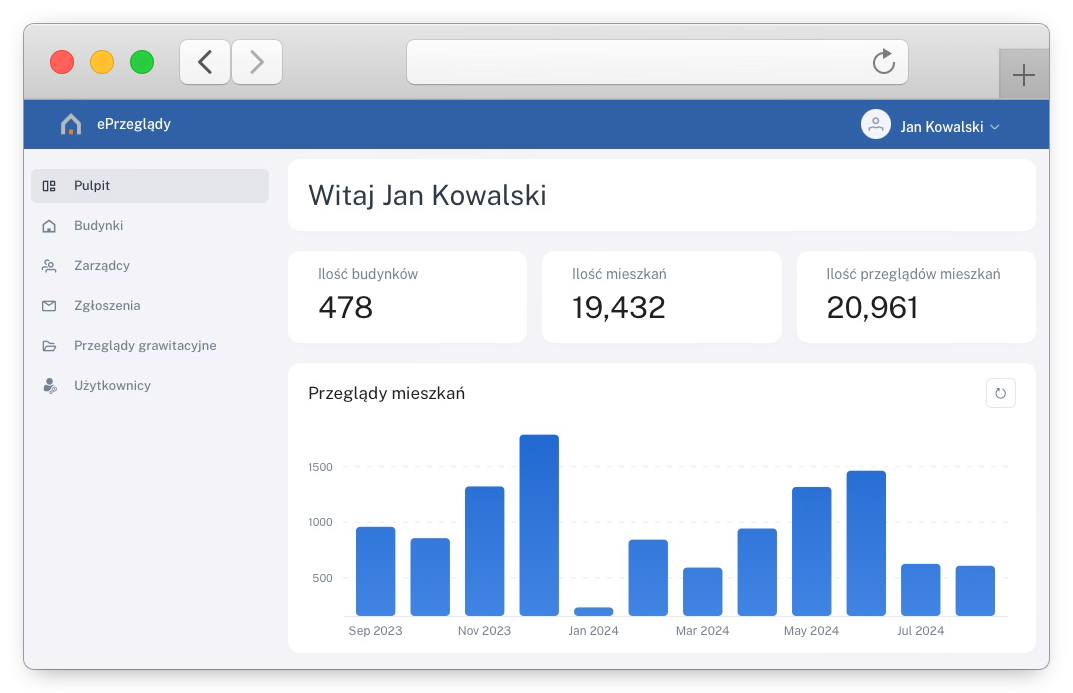Click the ePrzeglądy brand link

[134, 125]
